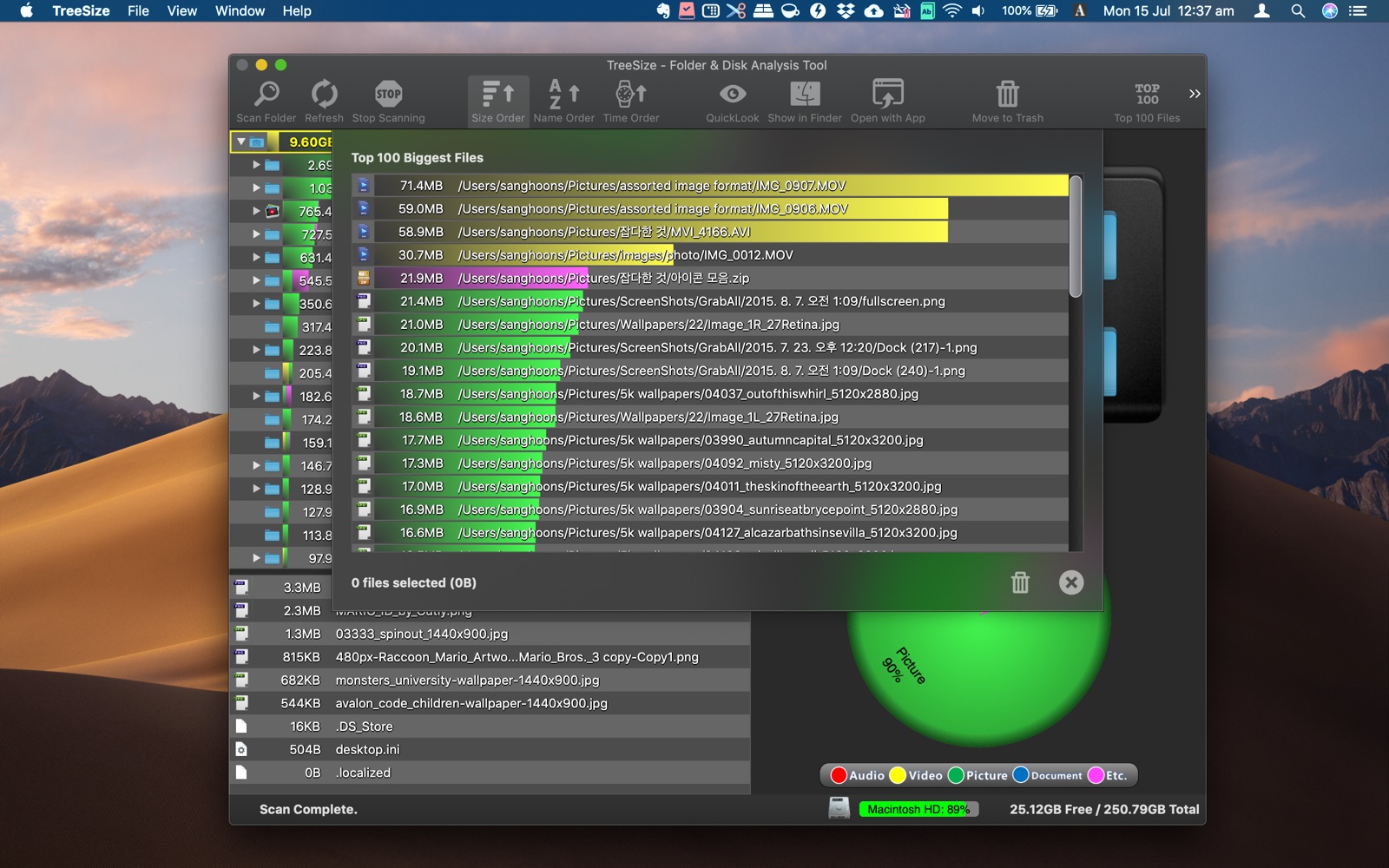Click the Show in Finder icon

[805, 93]
